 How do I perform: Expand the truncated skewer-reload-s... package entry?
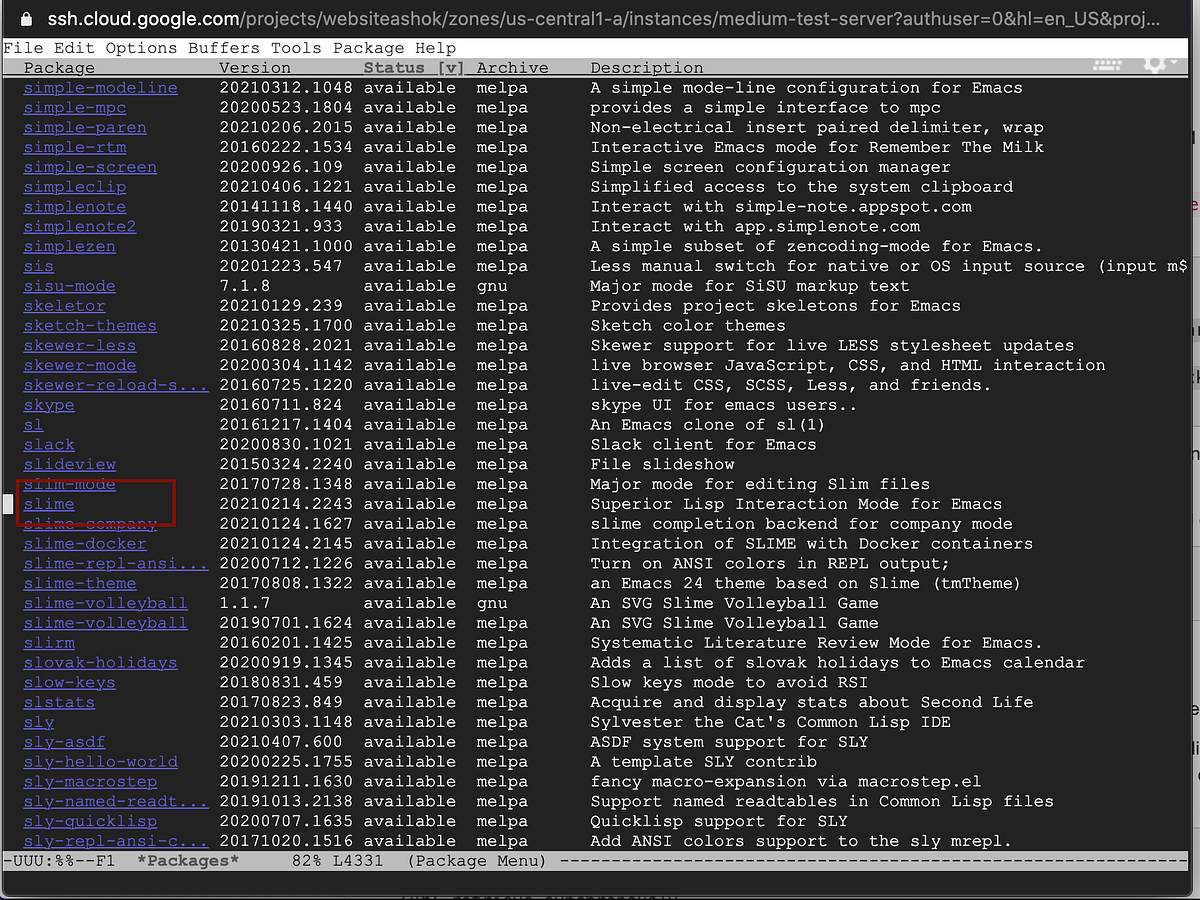click(x=115, y=384)
